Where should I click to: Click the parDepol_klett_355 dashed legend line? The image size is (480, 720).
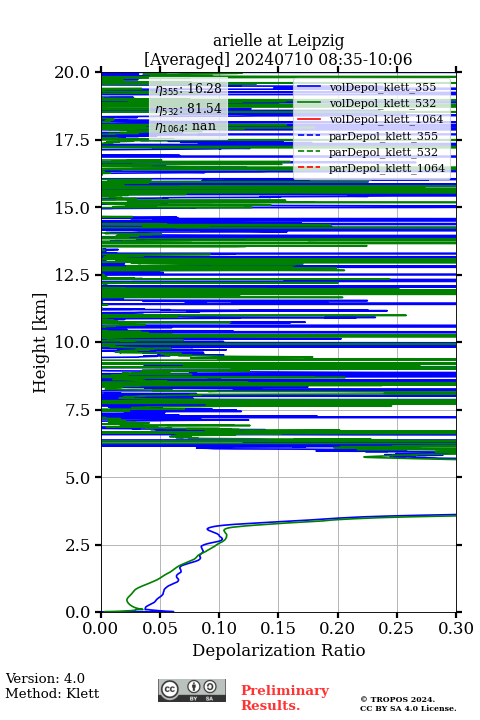coord(309,136)
